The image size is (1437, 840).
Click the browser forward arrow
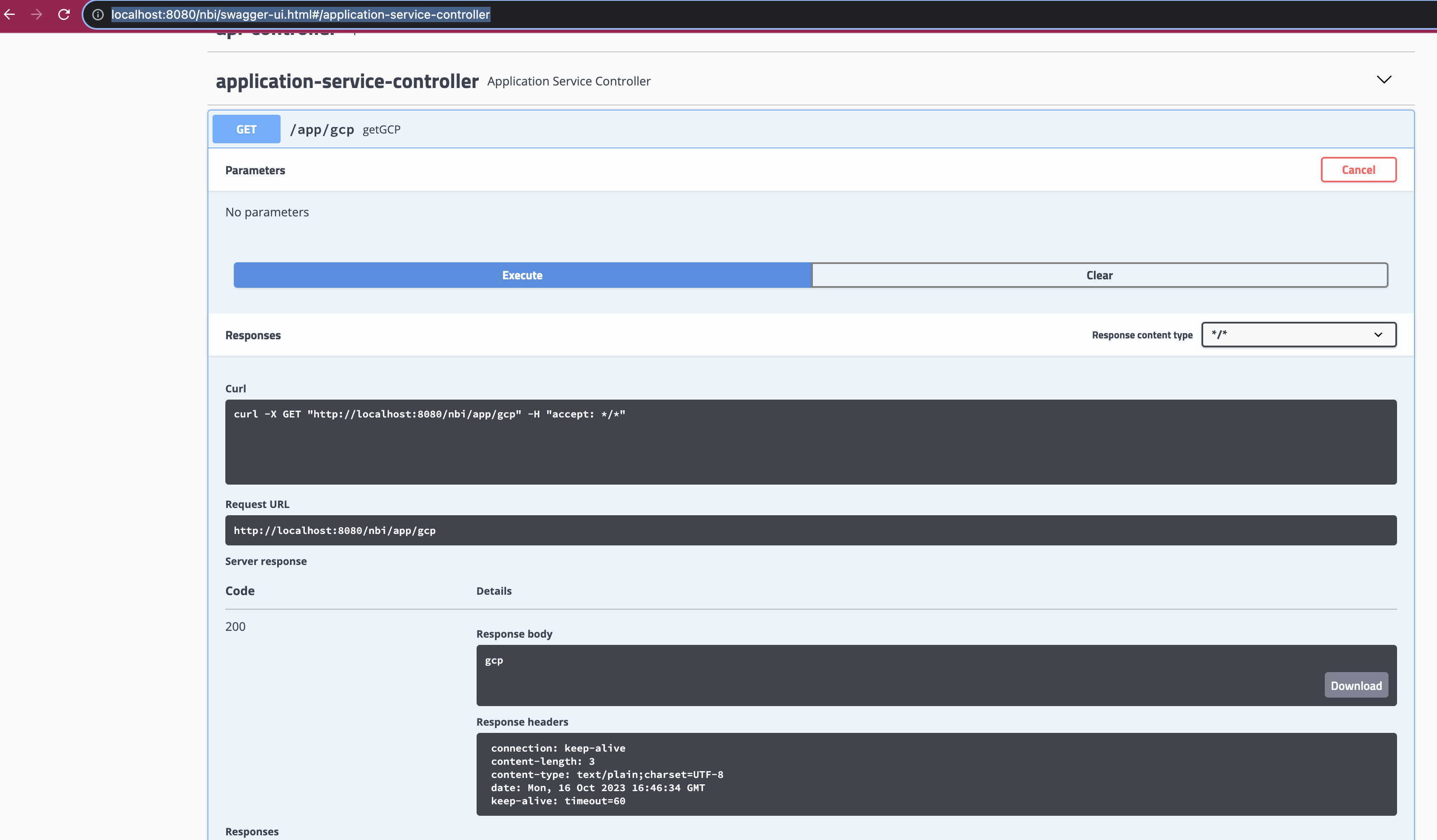pos(36,15)
